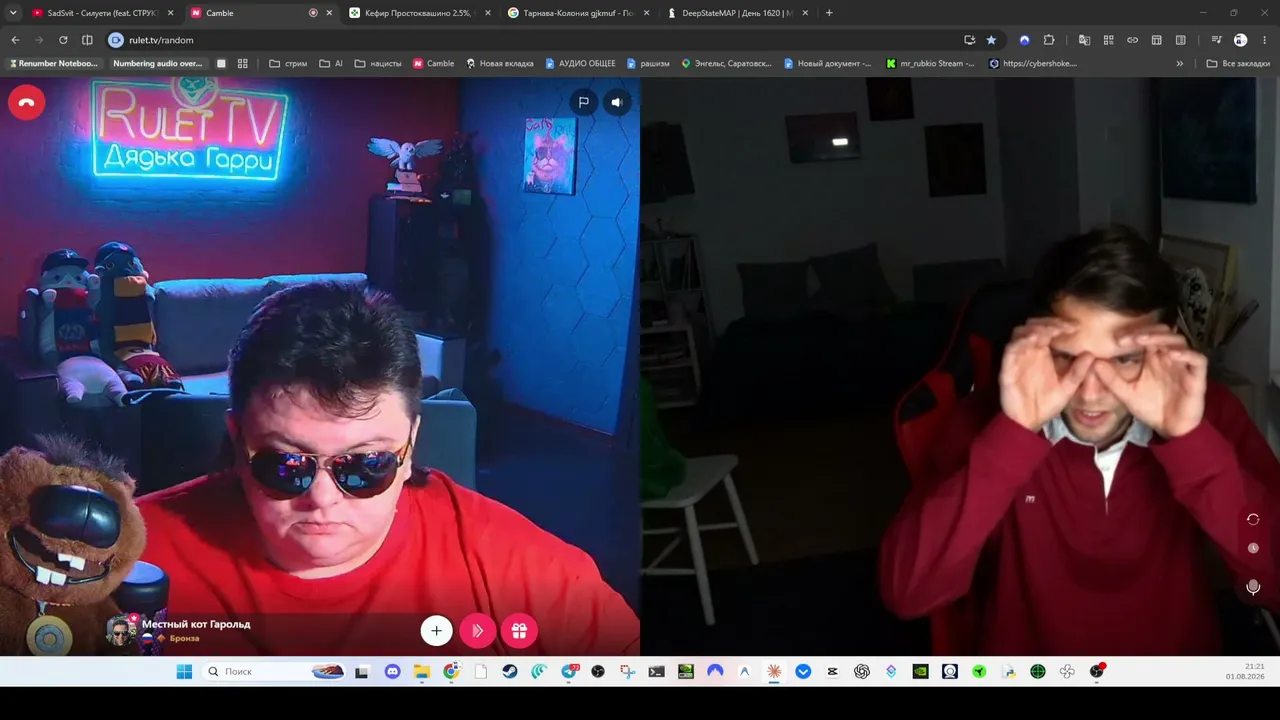Open the рашизм bookmark

(648, 63)
